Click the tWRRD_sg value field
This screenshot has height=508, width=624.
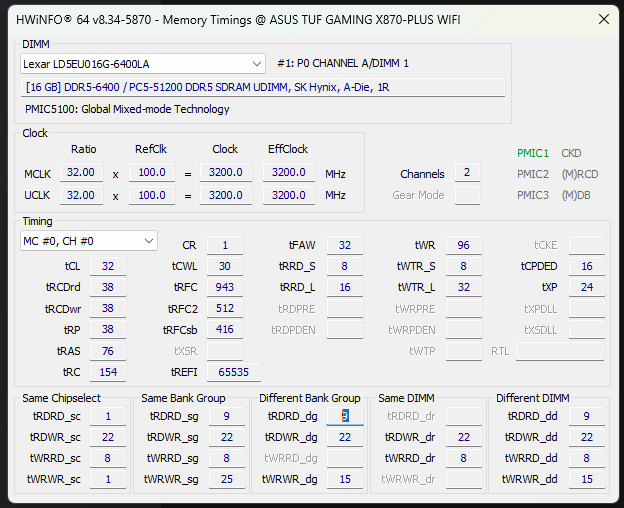226,458
